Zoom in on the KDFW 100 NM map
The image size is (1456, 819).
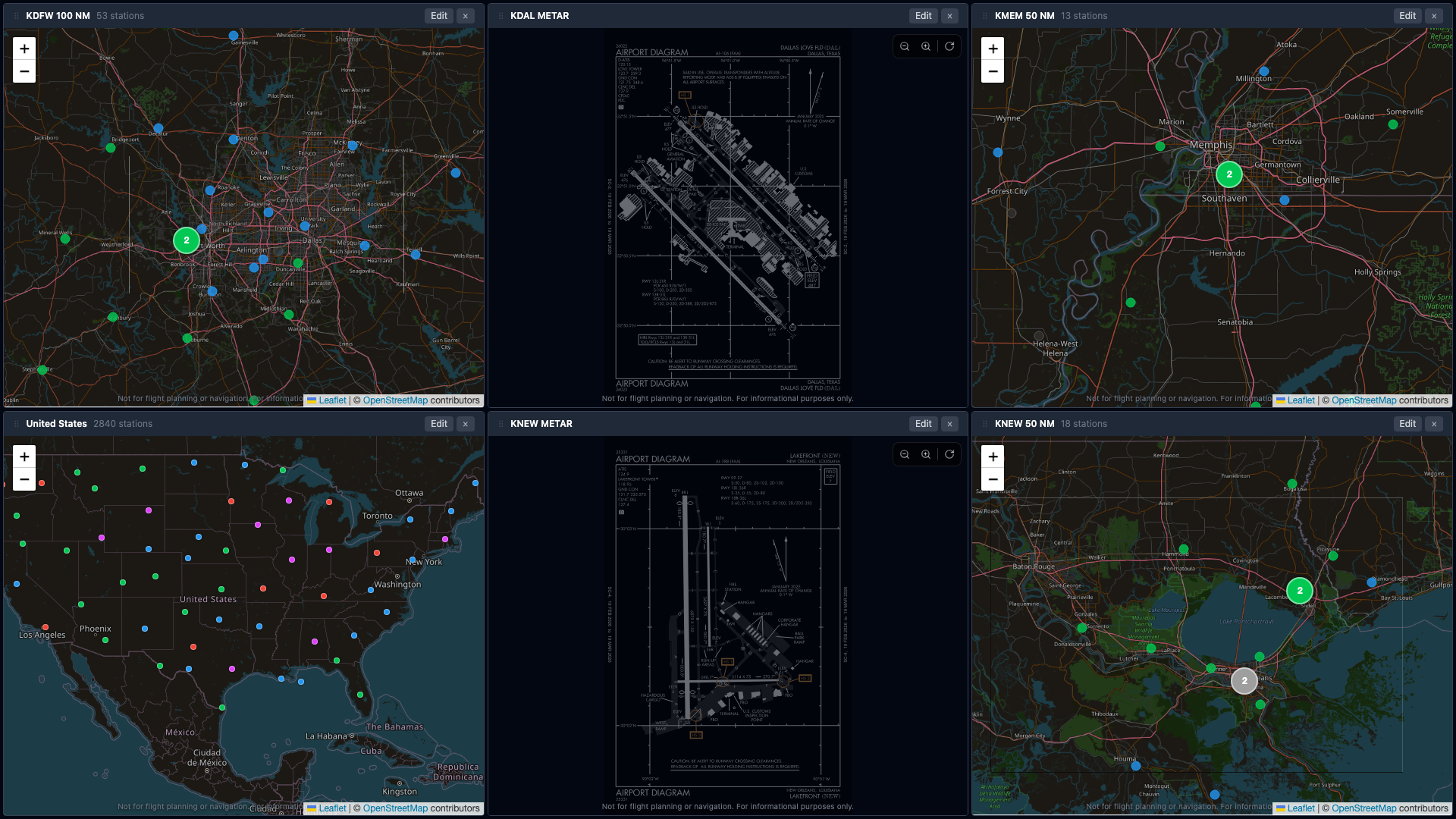(x=24, y=49)
